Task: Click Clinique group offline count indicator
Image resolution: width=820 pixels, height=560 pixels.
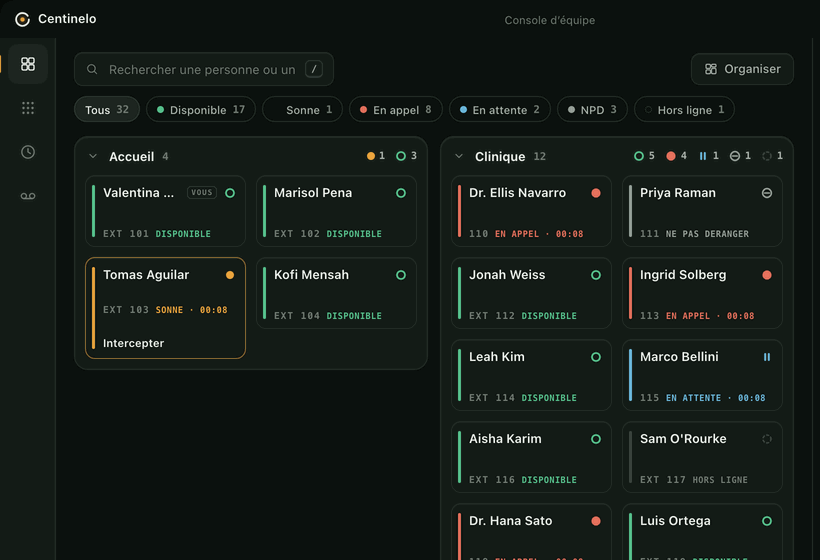Action: pos(773,156)
